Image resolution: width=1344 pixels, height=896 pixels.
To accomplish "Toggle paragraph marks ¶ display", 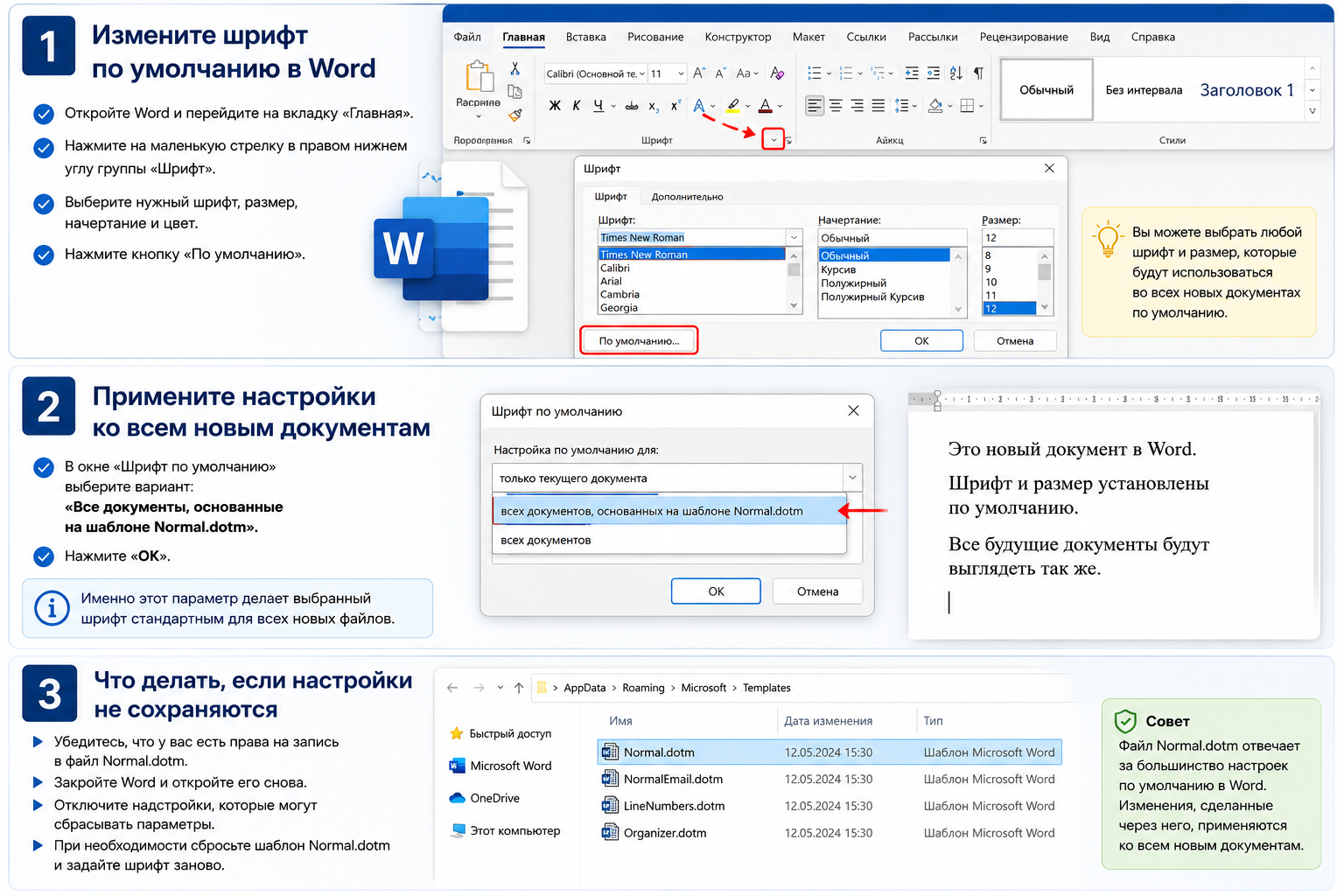I will click(978, 73).
